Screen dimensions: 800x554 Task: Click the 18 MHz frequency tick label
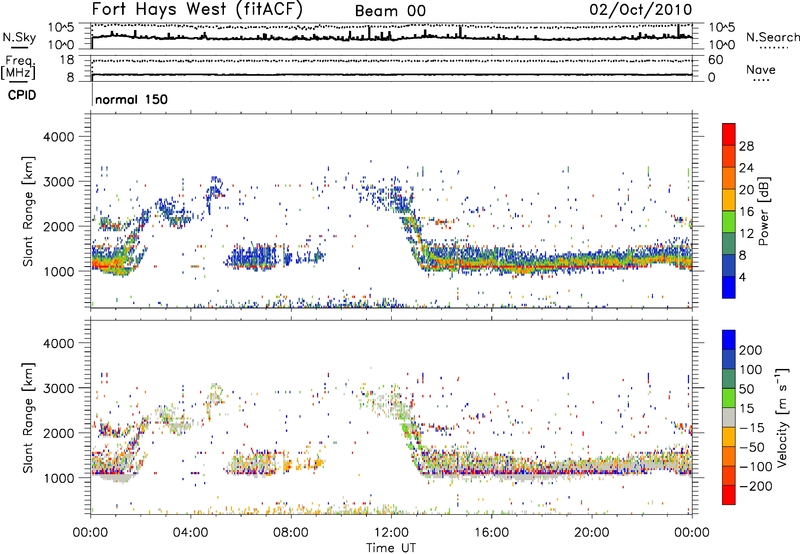(66, 60)
